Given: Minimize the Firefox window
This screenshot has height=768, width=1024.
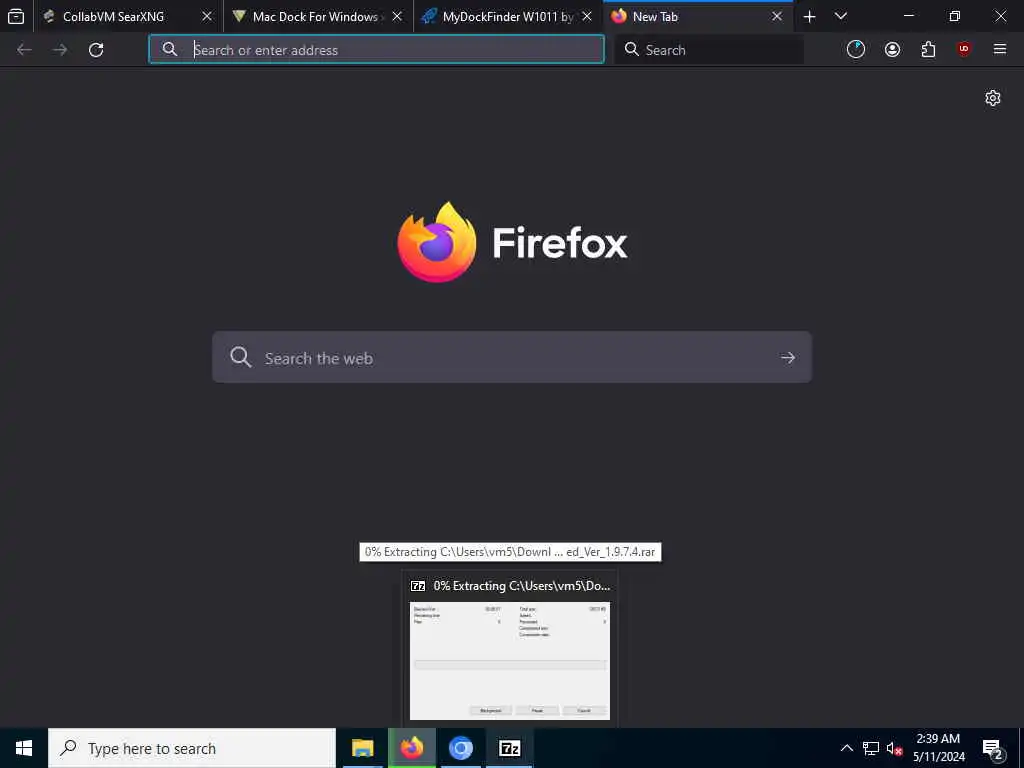Looking at the screenshot, I should click(908, 16).
